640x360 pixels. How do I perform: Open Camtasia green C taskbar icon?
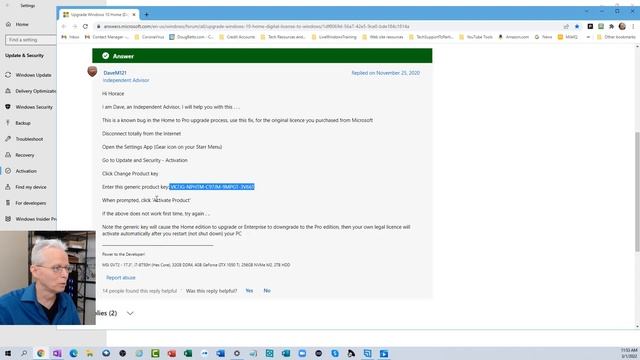pos(155,353)
